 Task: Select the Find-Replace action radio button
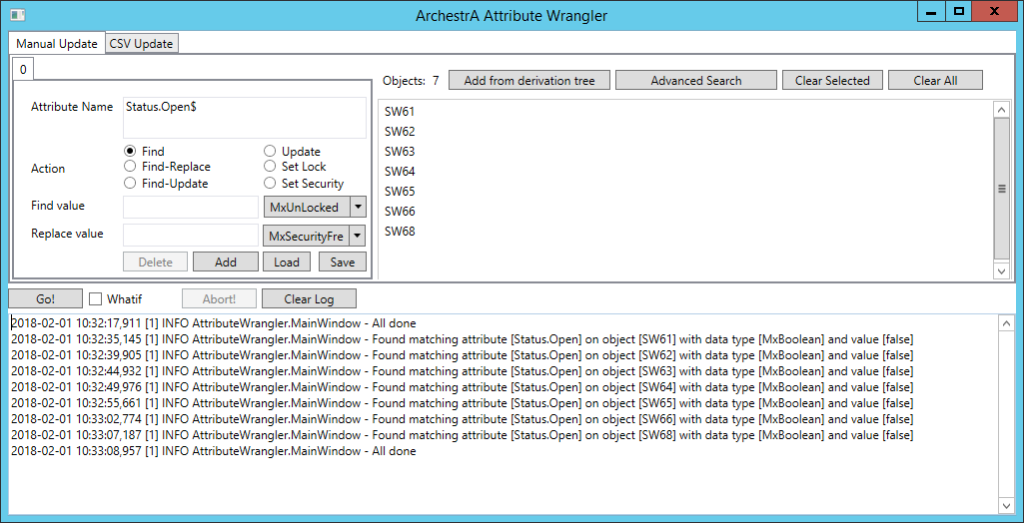tap(129, 166)
